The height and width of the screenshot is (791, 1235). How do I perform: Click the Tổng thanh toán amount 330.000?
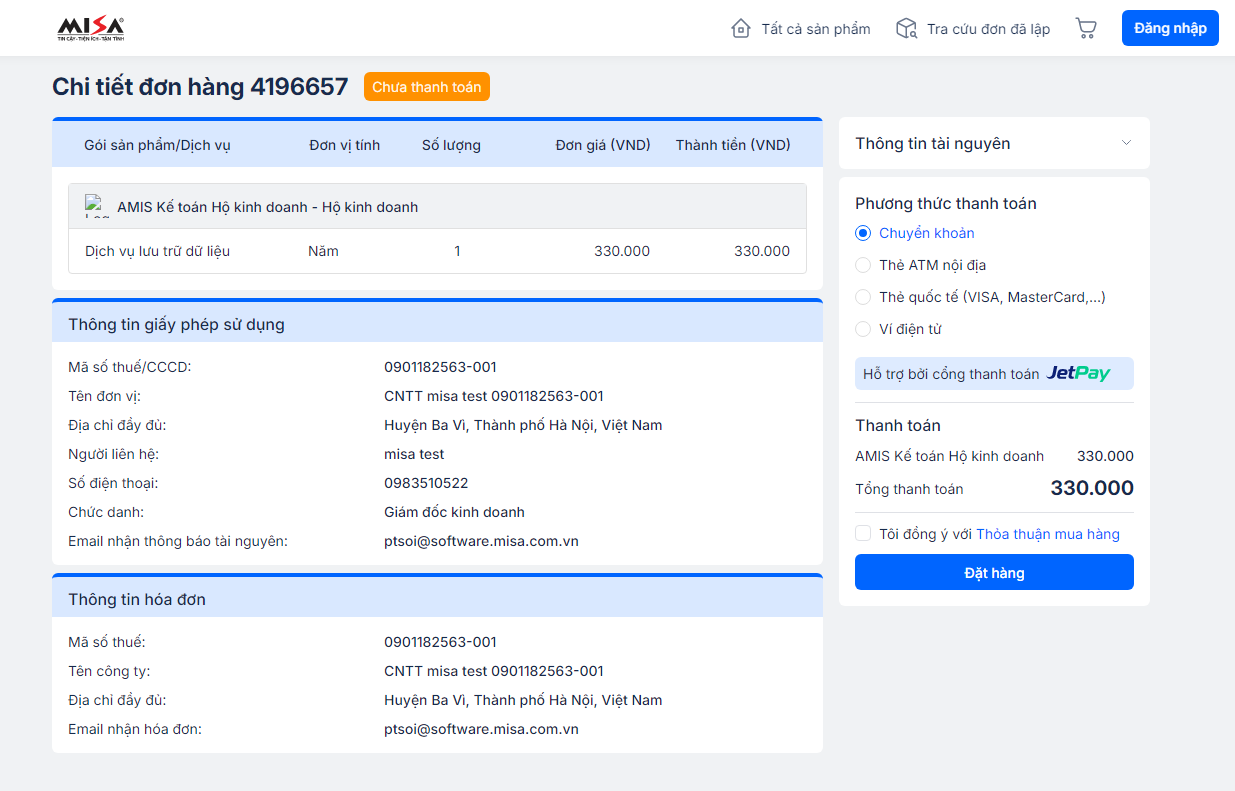pos(1092,488)
